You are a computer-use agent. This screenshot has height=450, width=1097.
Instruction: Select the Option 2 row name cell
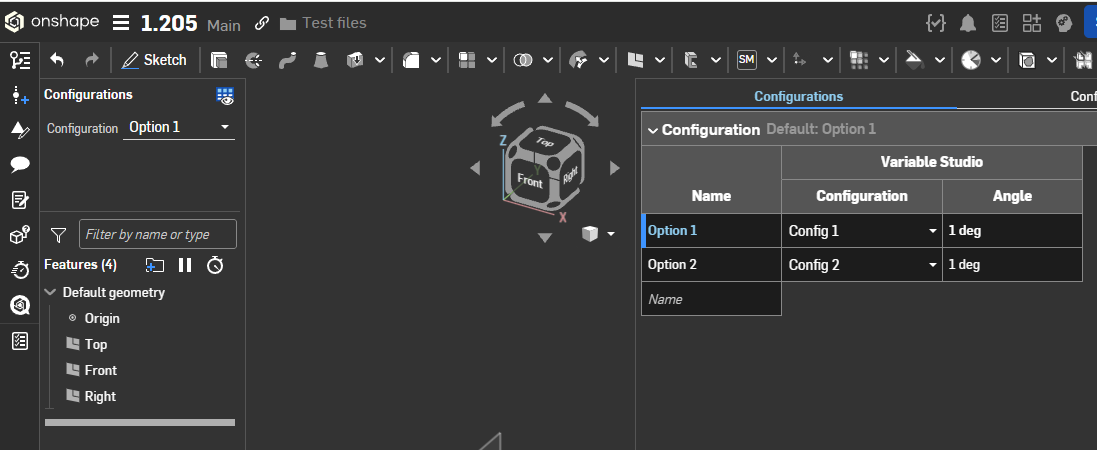click(x=711, y=265)
